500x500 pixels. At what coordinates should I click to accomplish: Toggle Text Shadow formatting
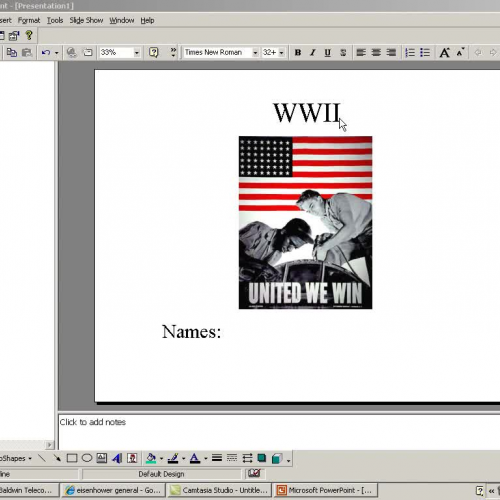click(x=343, y=53)
